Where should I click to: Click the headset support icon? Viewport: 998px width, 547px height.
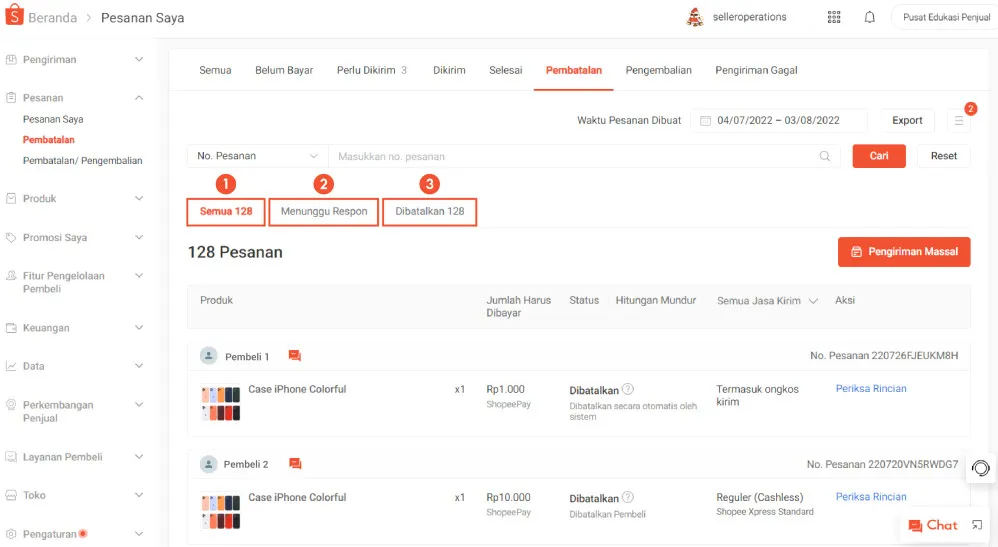point(981,468)
